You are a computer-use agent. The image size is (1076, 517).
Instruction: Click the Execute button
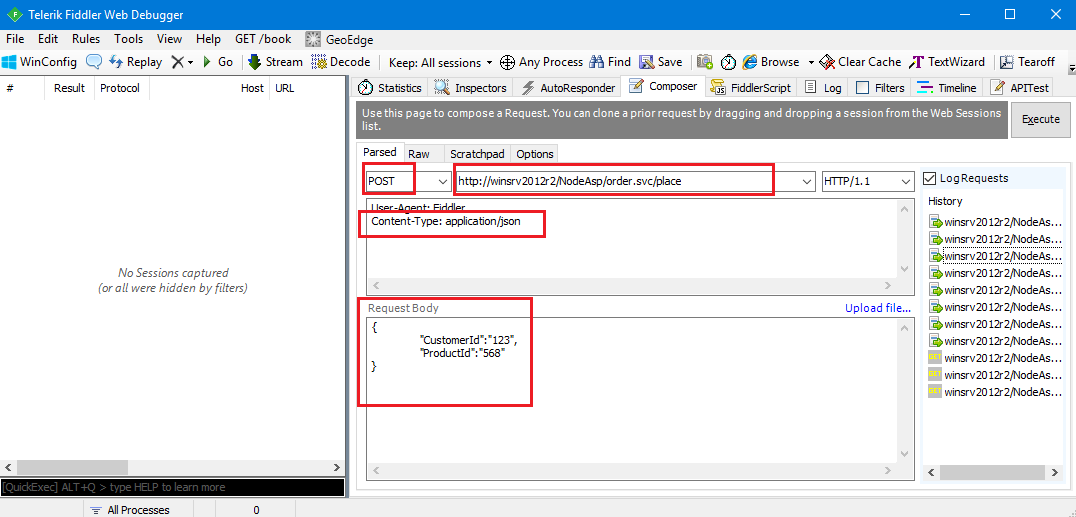[x=1040, y=119]
